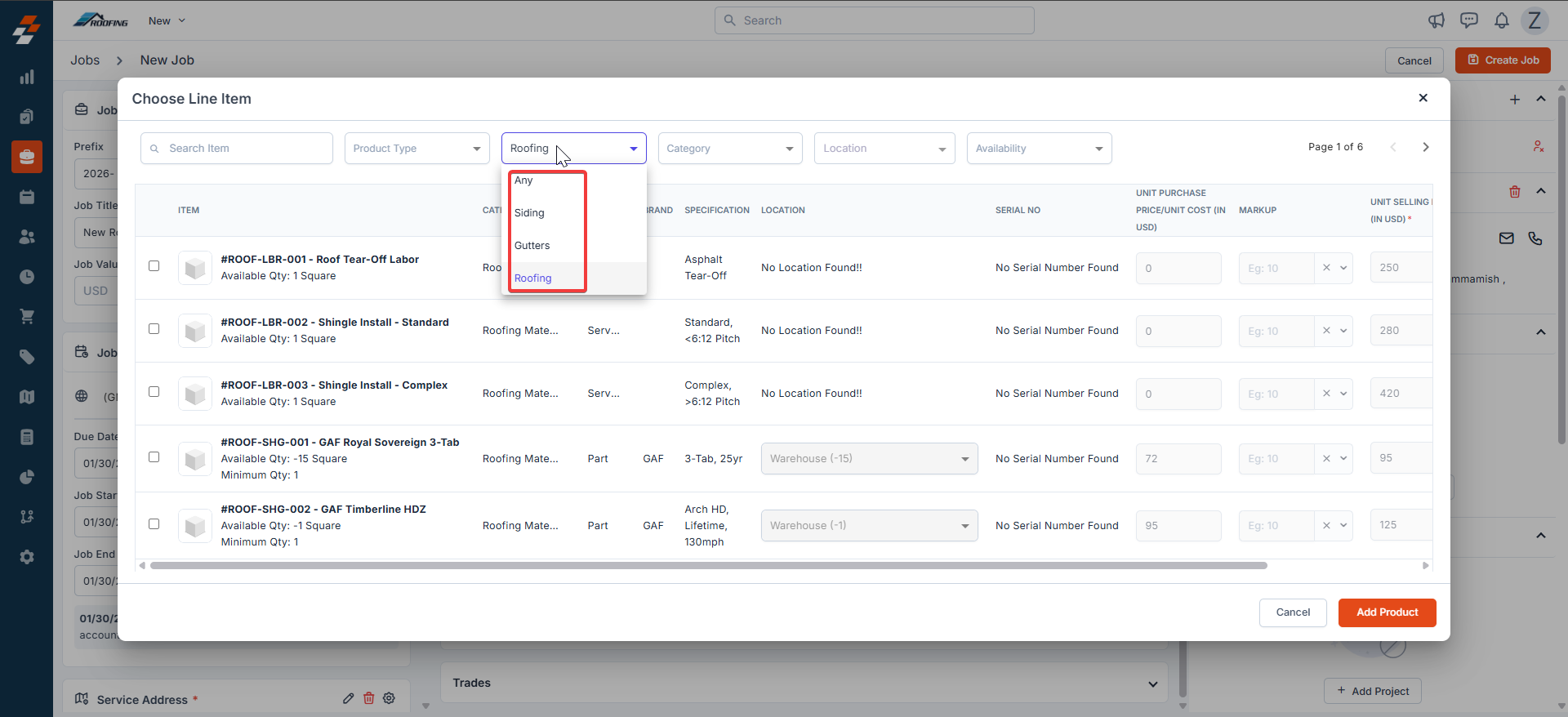
Task: Click the Create Job button
Action: click(1503, 60)
